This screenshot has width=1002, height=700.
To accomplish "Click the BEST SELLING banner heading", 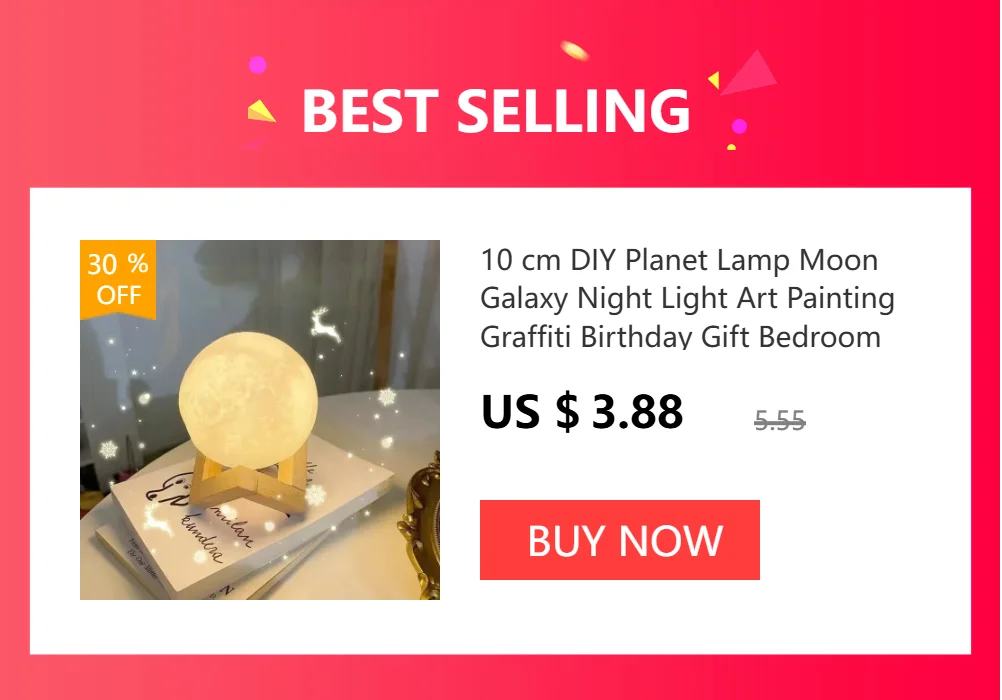I will point(496,111).
